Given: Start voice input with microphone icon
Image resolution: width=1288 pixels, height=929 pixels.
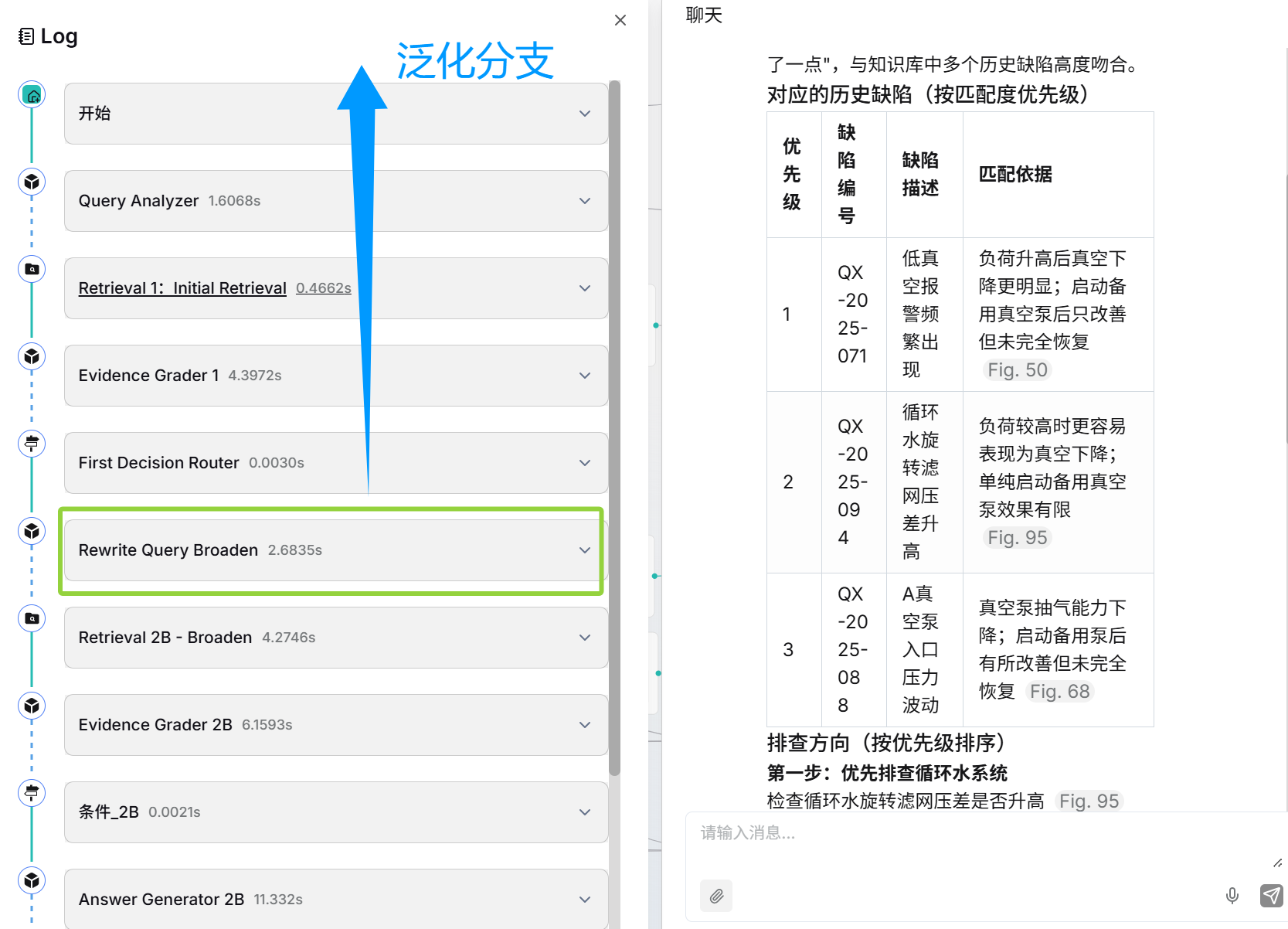Looking at the screenshot, I should (x=1232, y=896).
